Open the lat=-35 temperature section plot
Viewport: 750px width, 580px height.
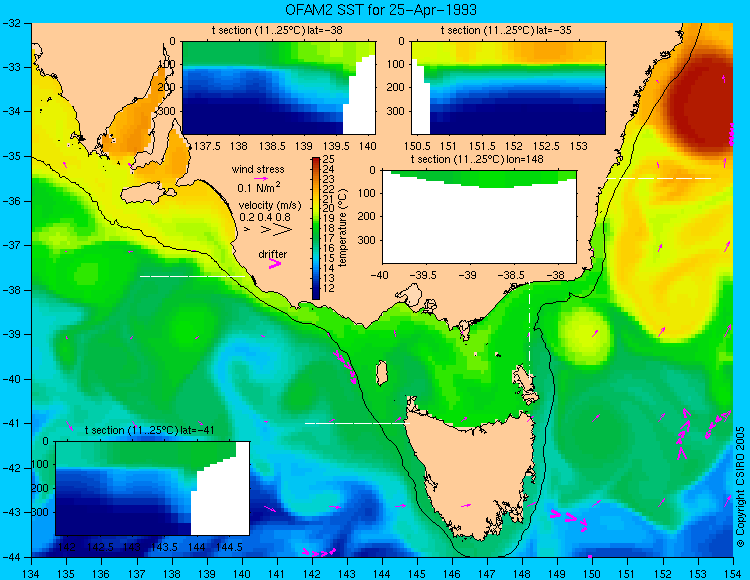tap(508, 88)
